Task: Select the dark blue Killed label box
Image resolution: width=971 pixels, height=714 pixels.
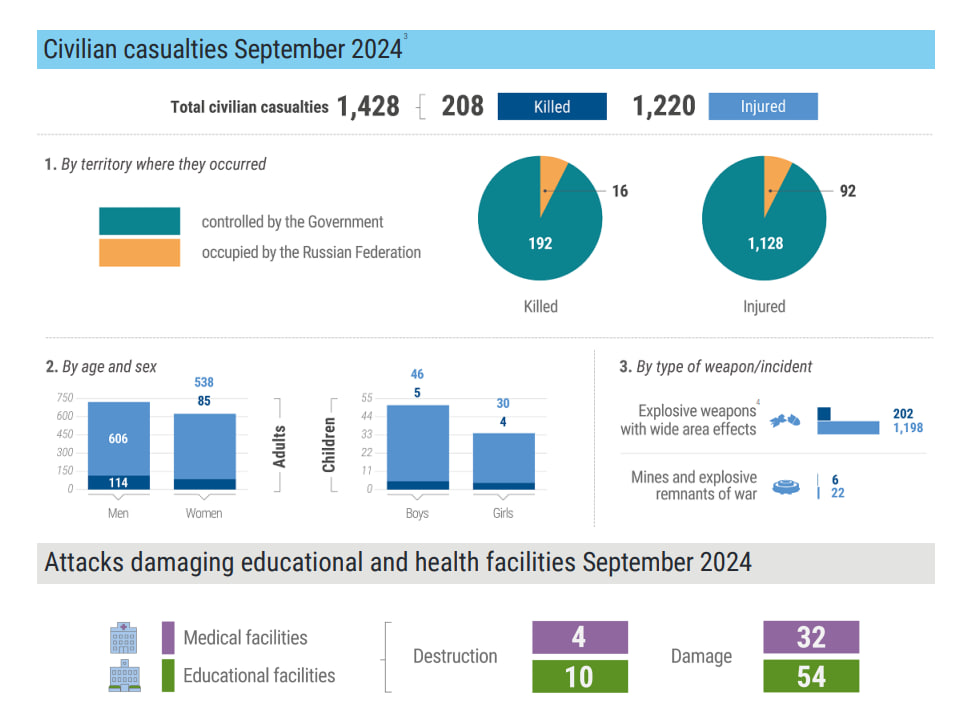Action: (552, 107)
